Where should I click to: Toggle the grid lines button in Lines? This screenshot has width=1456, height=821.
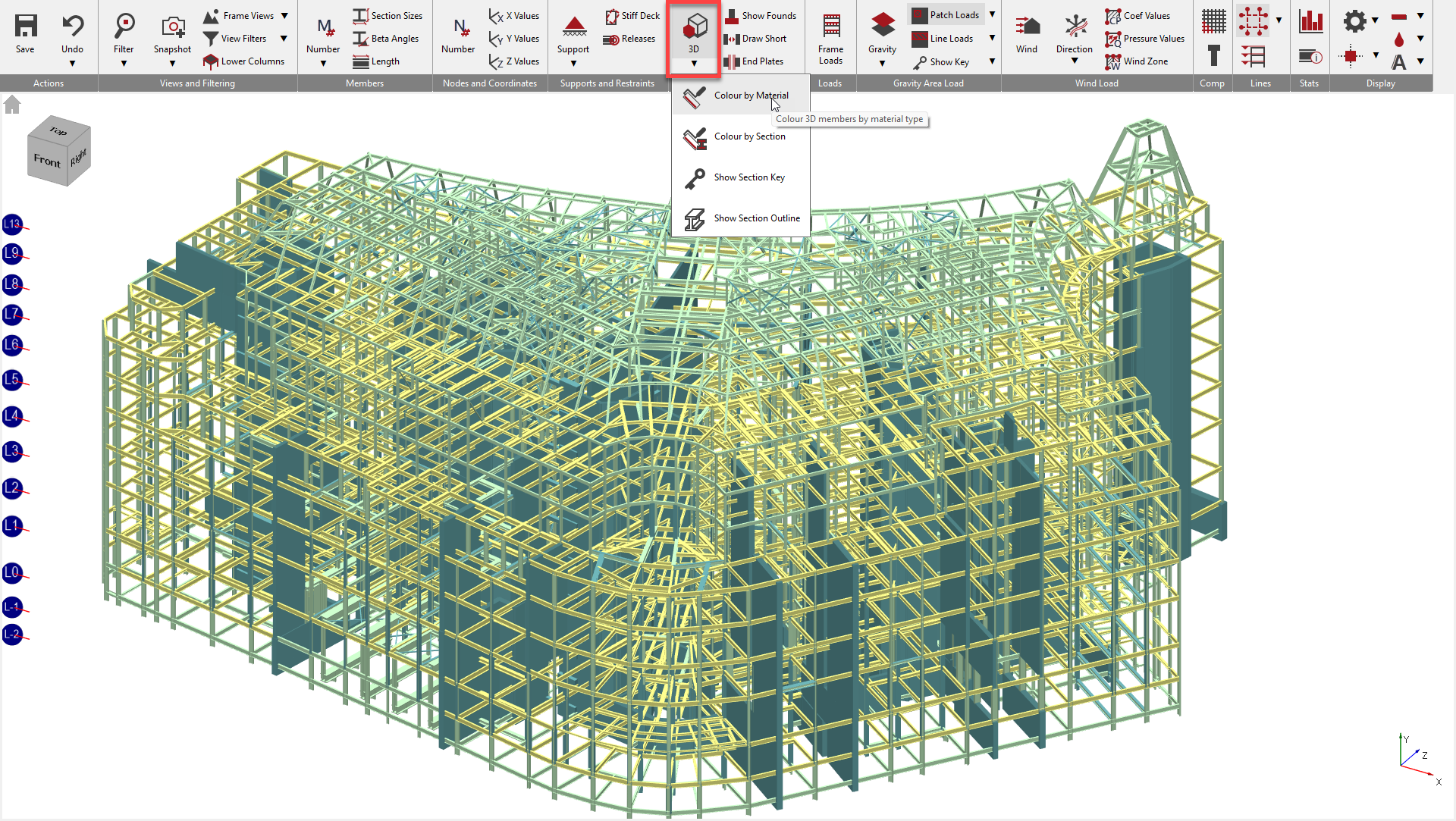point(1253,21)
